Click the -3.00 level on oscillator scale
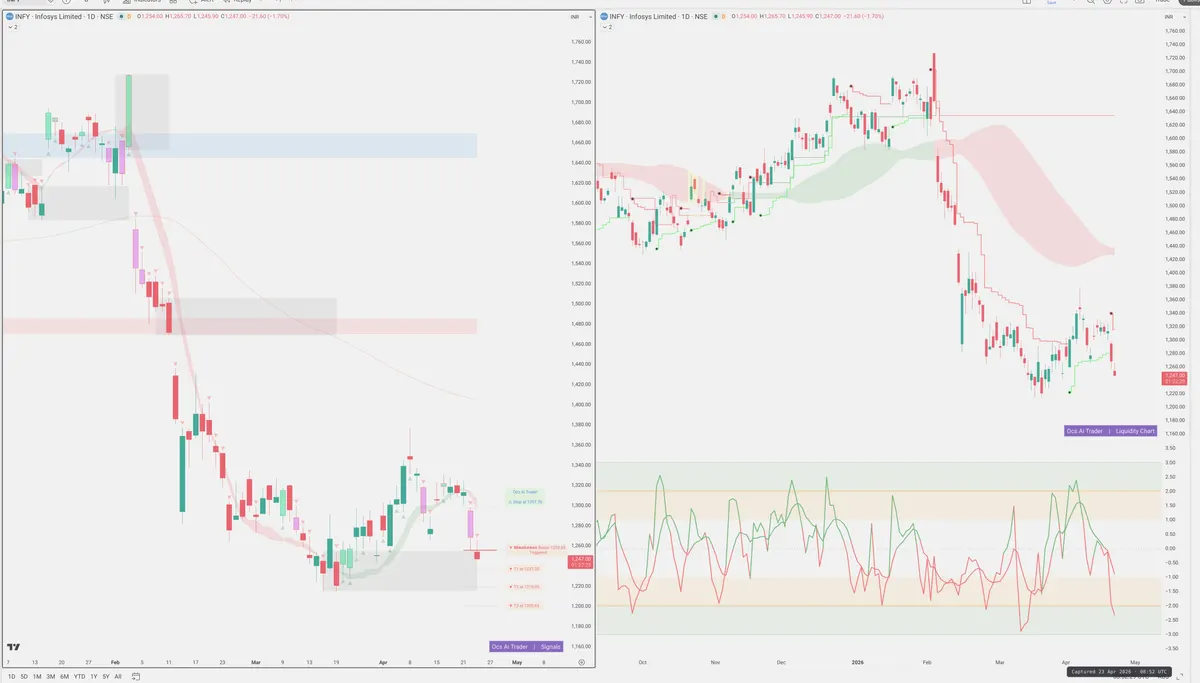This screenshot has height=683, width=1200. click(x=1172, y=633)
